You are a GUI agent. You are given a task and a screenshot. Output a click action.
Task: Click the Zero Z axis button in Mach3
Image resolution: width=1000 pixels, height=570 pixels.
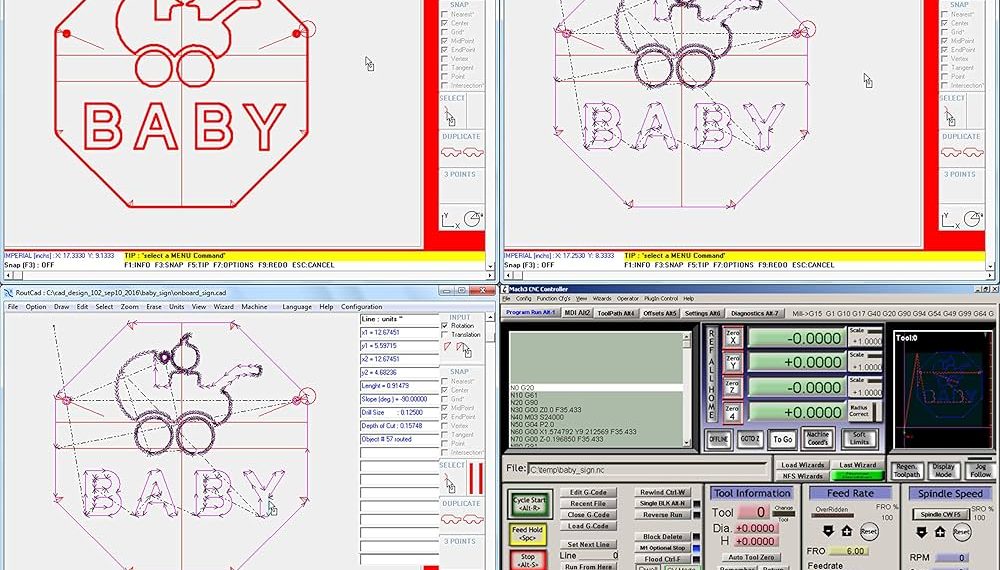pos(732,387)
